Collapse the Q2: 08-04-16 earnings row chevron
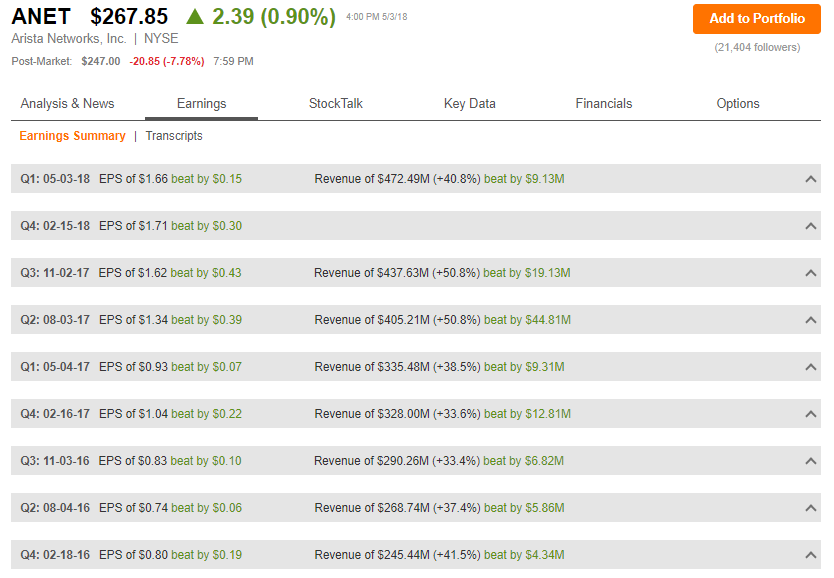The height and width of the screenshot is (578, 834). [x=811, y=508]
